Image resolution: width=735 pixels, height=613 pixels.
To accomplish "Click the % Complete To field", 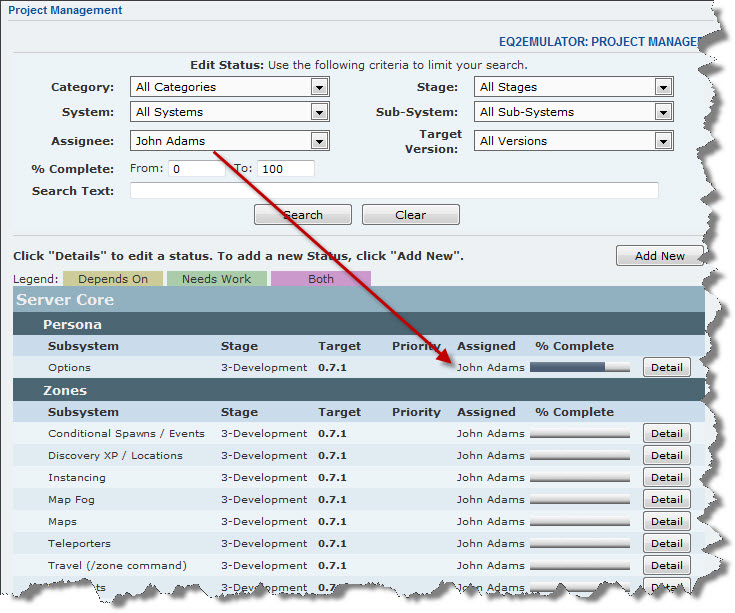I will coord(286,169).
